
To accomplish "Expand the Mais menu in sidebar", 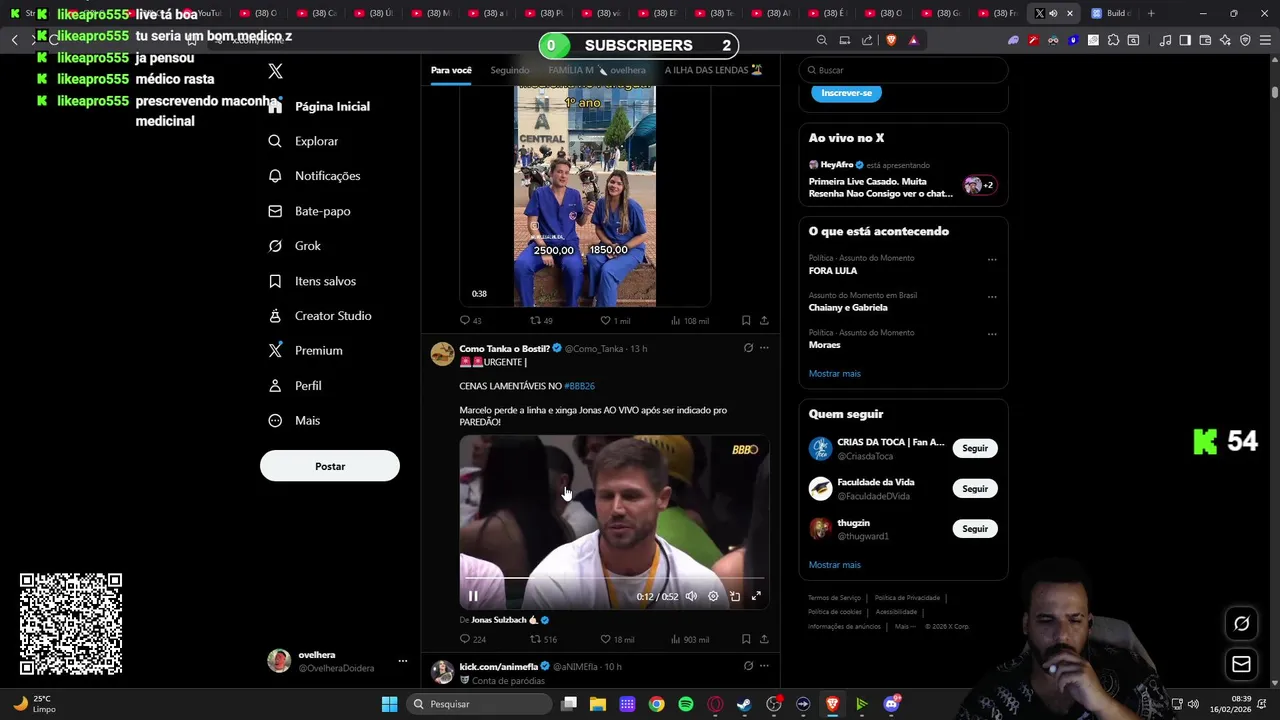I will point(293,421).
